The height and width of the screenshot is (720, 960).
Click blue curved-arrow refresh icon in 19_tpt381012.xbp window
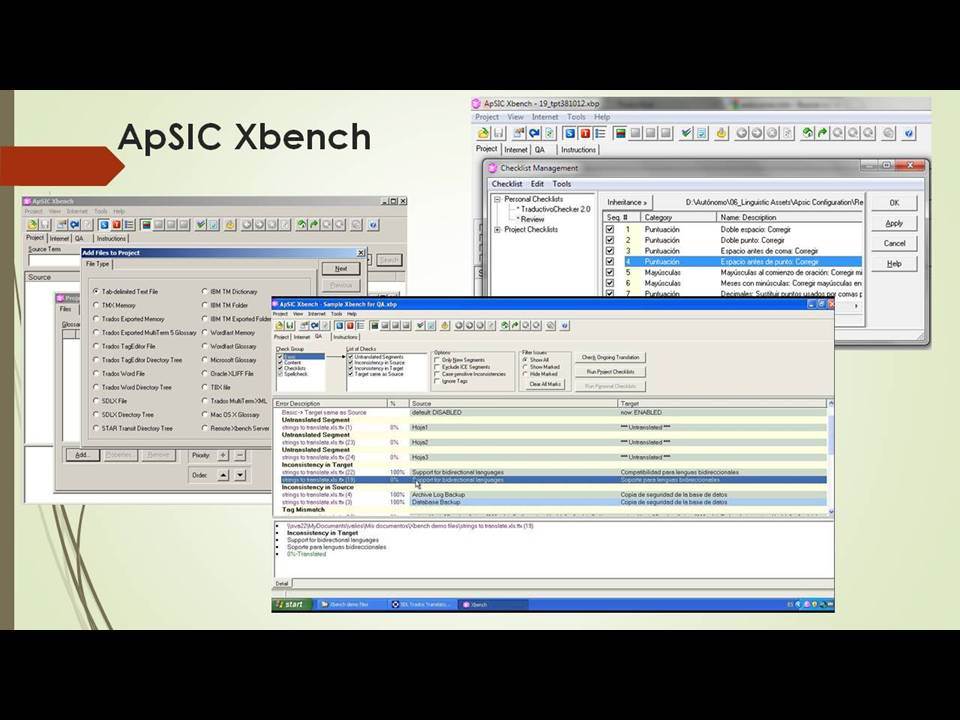(534, 133)
